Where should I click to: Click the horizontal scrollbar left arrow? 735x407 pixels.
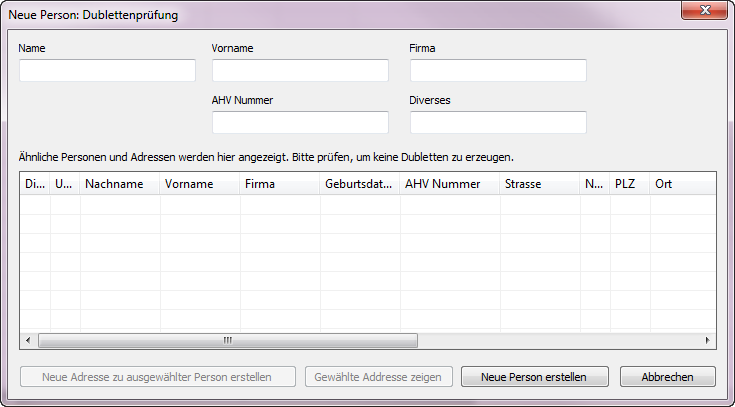point(27,341)
